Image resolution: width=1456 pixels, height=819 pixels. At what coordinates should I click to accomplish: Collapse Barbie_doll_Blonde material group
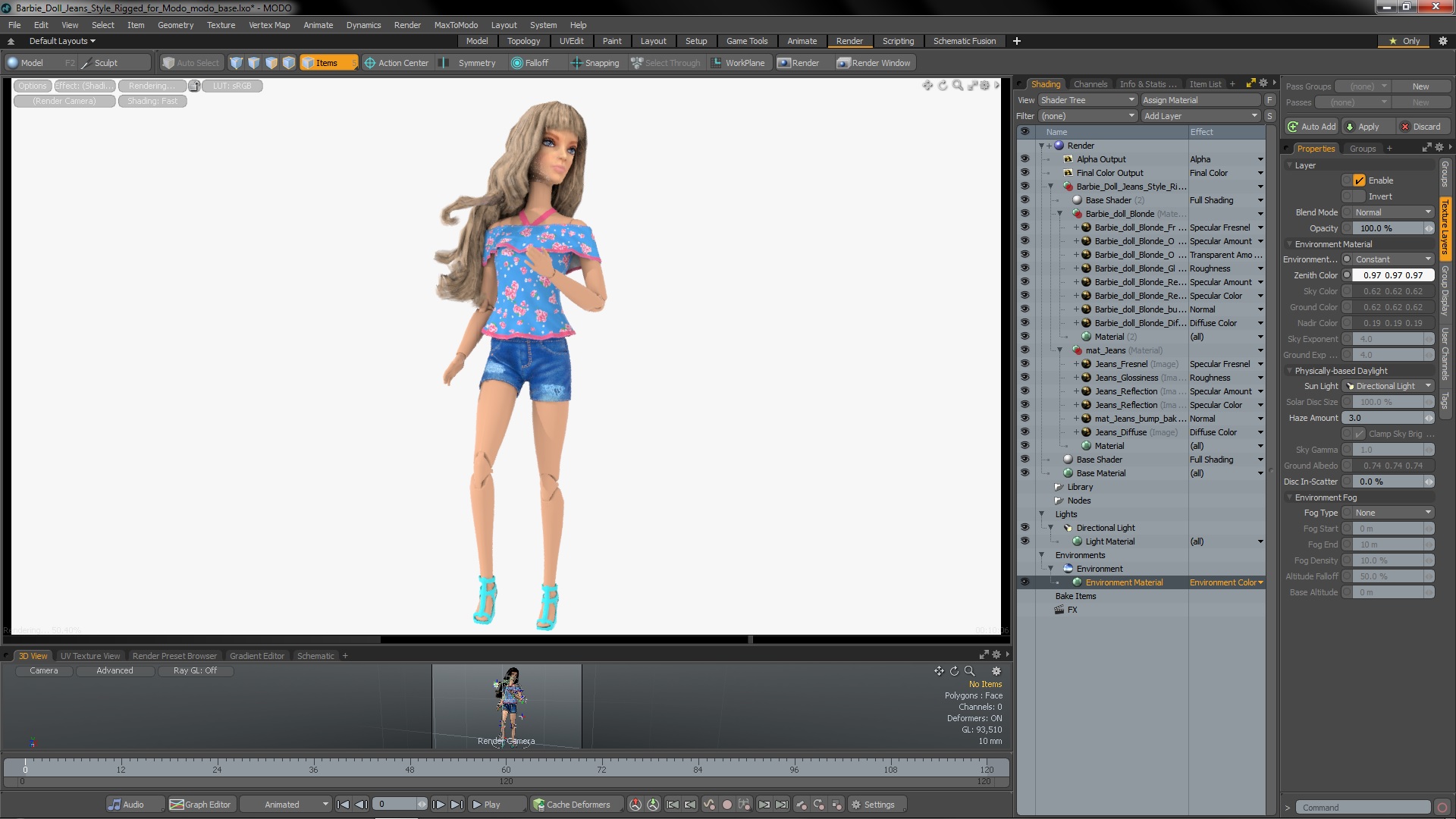click(x=1060, y=214)
